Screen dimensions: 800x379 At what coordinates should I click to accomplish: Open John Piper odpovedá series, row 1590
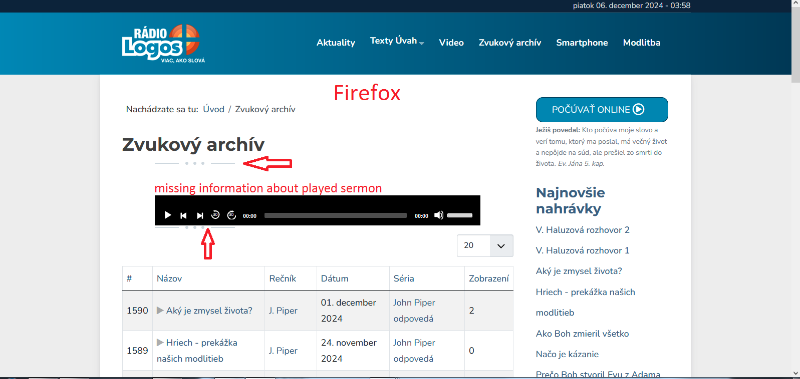tap(414, 310)
